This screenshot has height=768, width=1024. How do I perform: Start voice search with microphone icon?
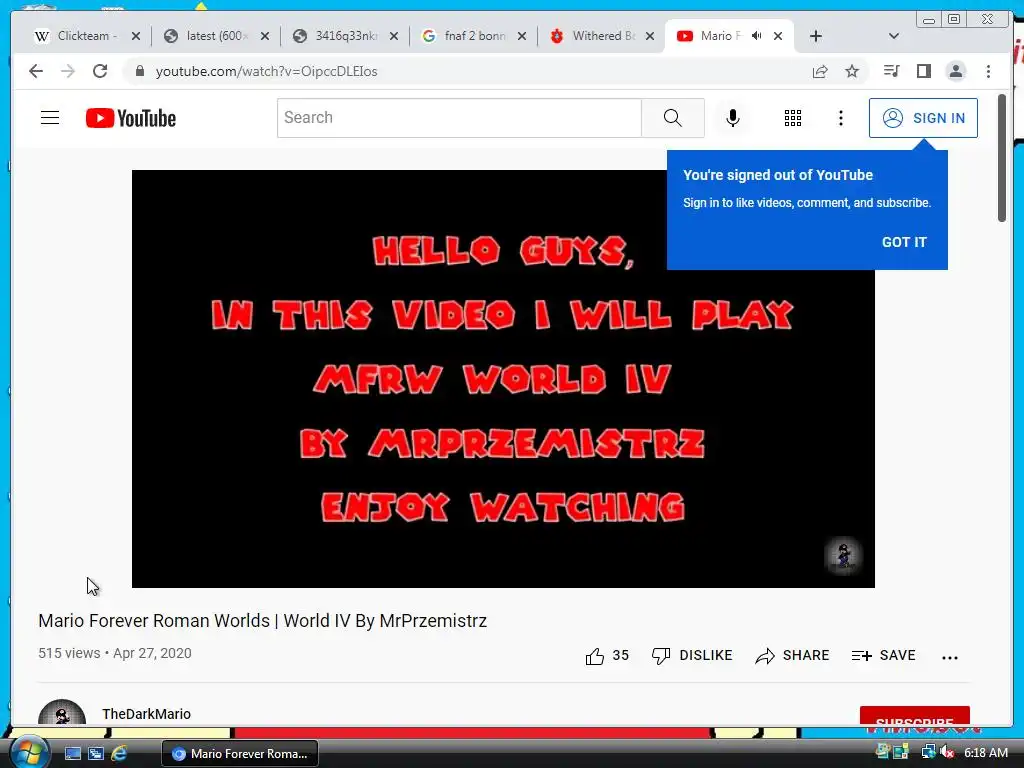pos(733,118)
